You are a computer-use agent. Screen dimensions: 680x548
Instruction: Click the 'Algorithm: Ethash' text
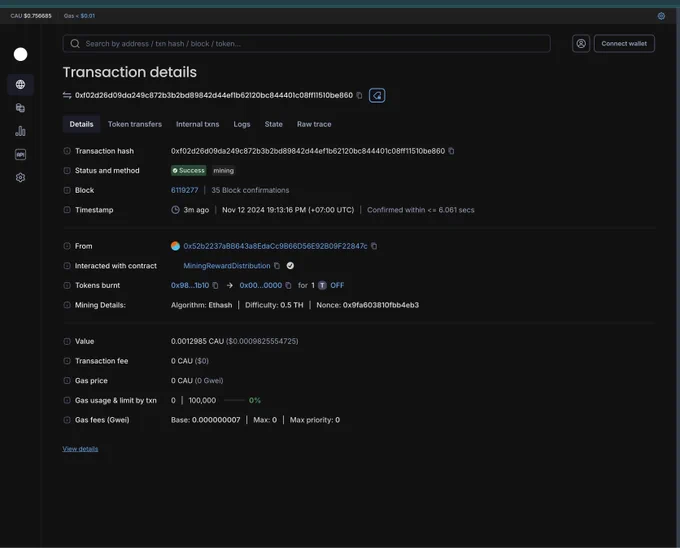(x=201, y=305)
